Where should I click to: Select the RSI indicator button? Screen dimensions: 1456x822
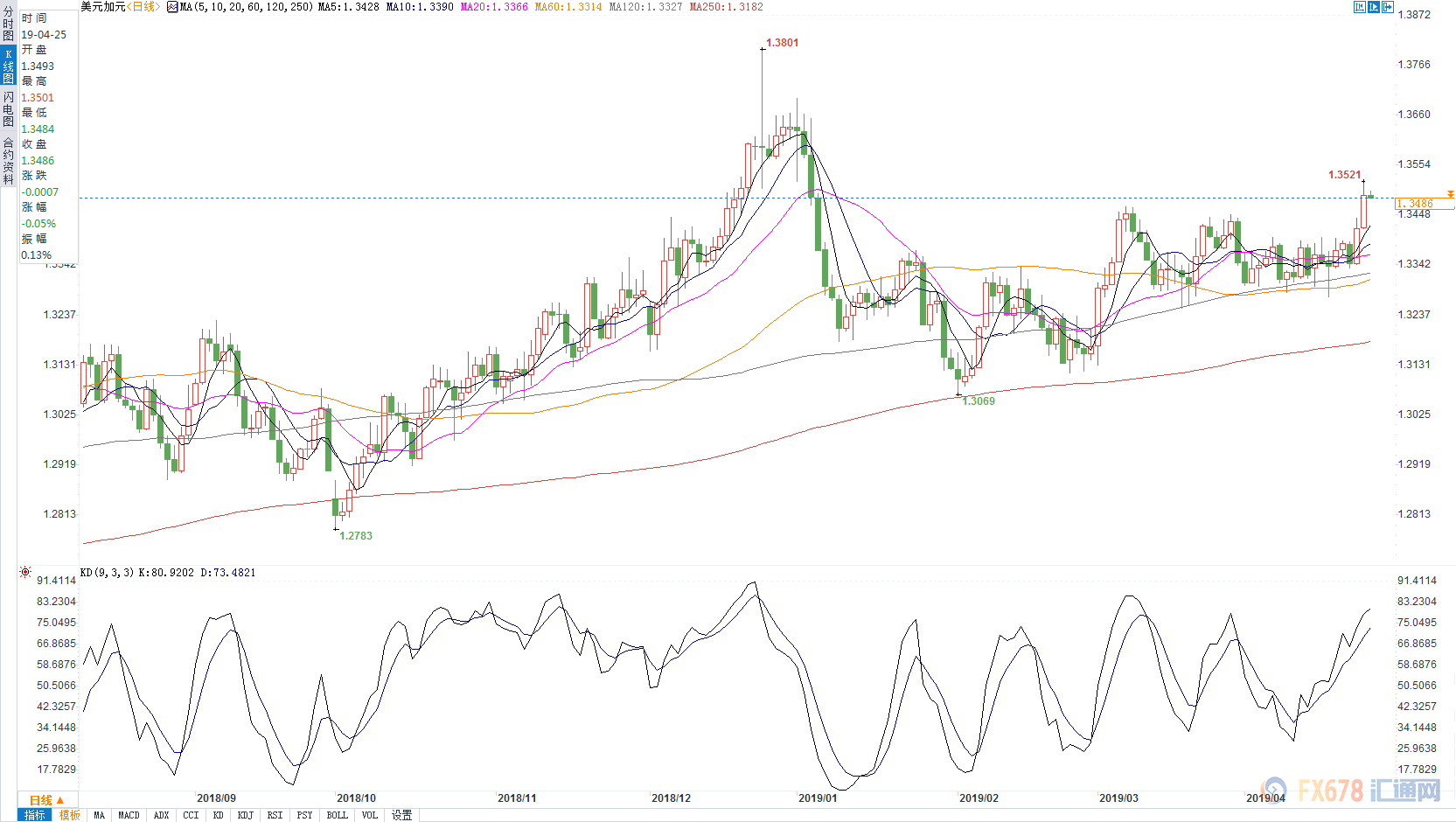(x=275, y=815)
